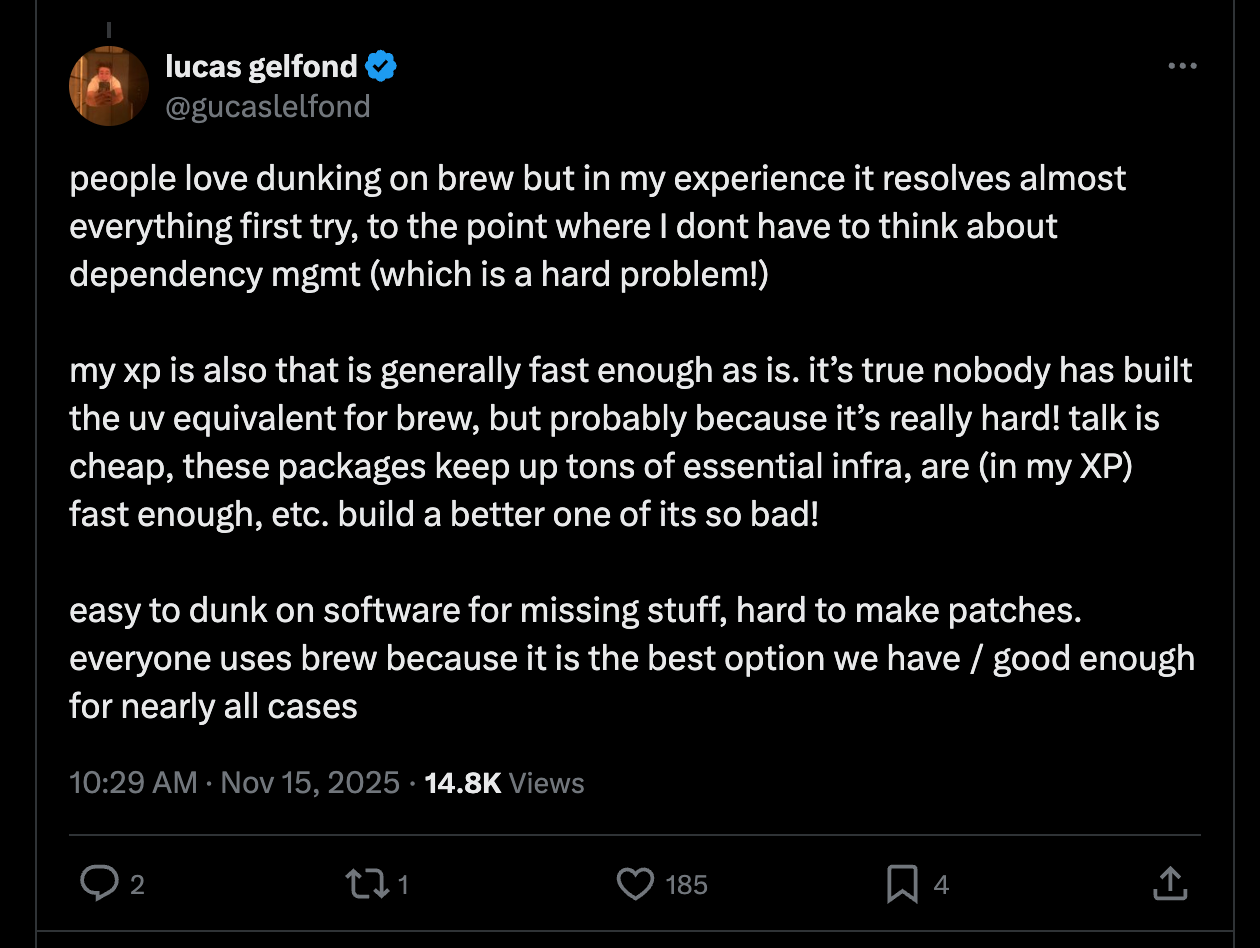Click the 10:29 AM · Nov 15, 2025 timestamp

(x=235, y=782)
